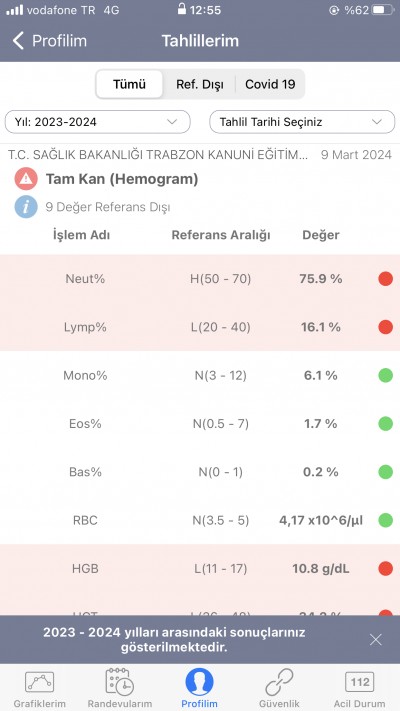400x711 pixels.
Task: Open Grafiklerim chart icon
Action: (x=39, y=682)
